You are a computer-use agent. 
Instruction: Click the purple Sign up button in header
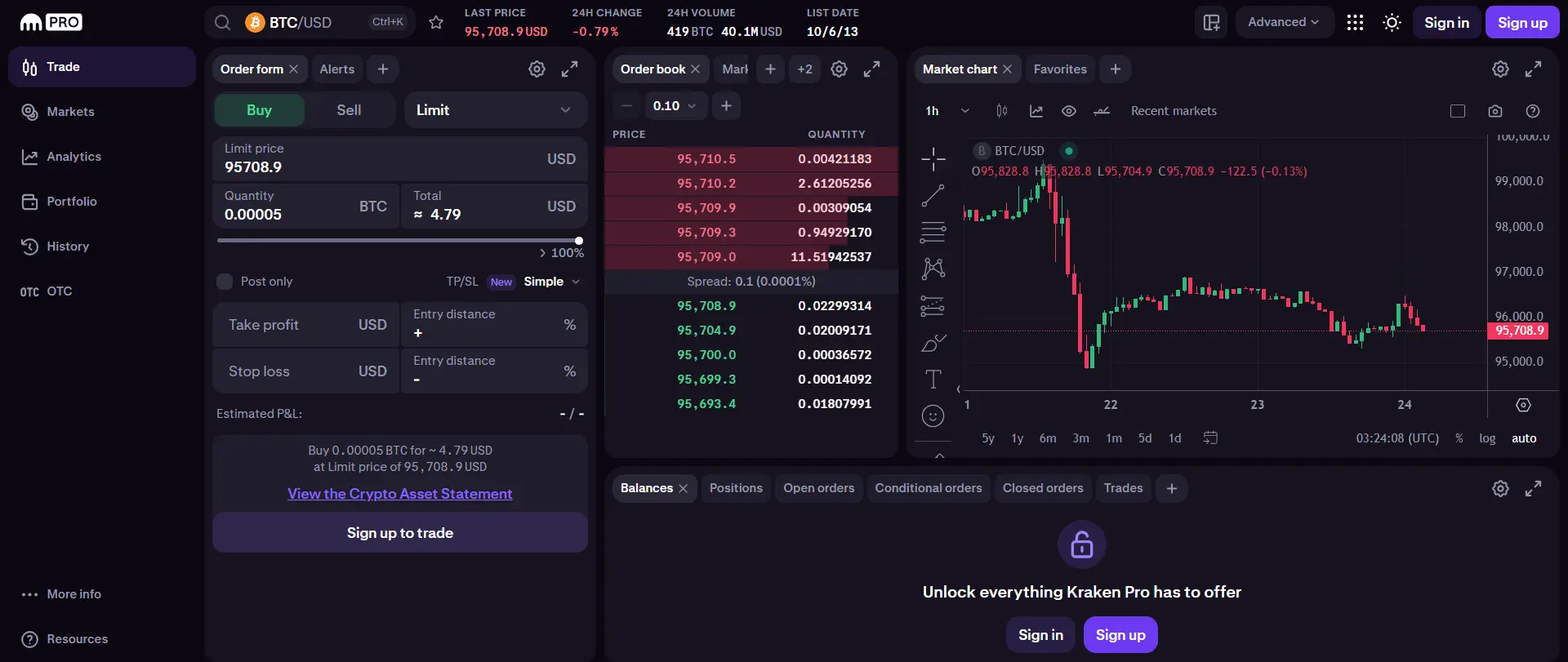point(1522,22)
